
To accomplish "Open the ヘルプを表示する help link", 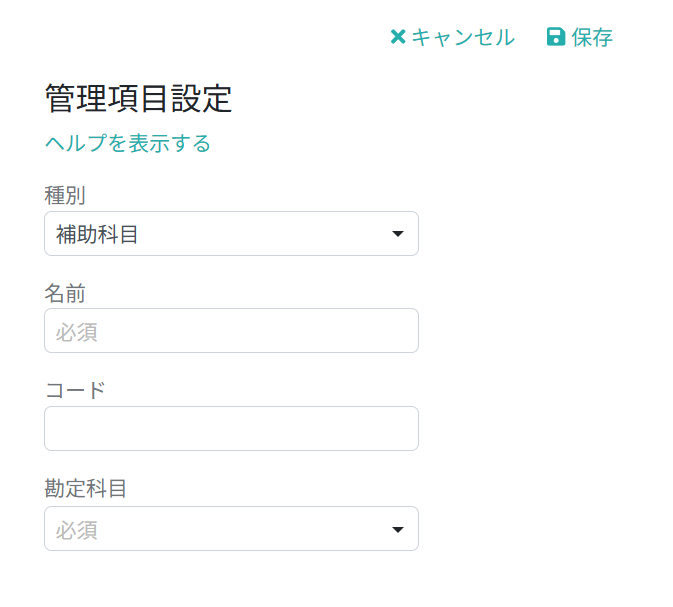I will pyautogui.click(x=128, y=143).
